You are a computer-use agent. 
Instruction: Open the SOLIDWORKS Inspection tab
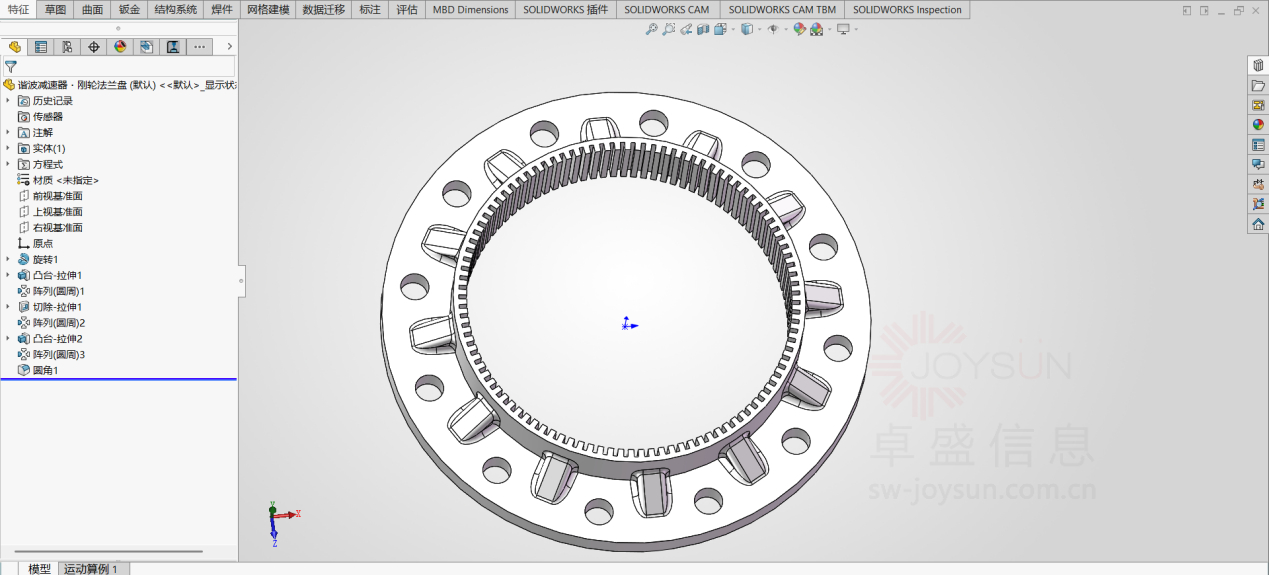[906, 9]
